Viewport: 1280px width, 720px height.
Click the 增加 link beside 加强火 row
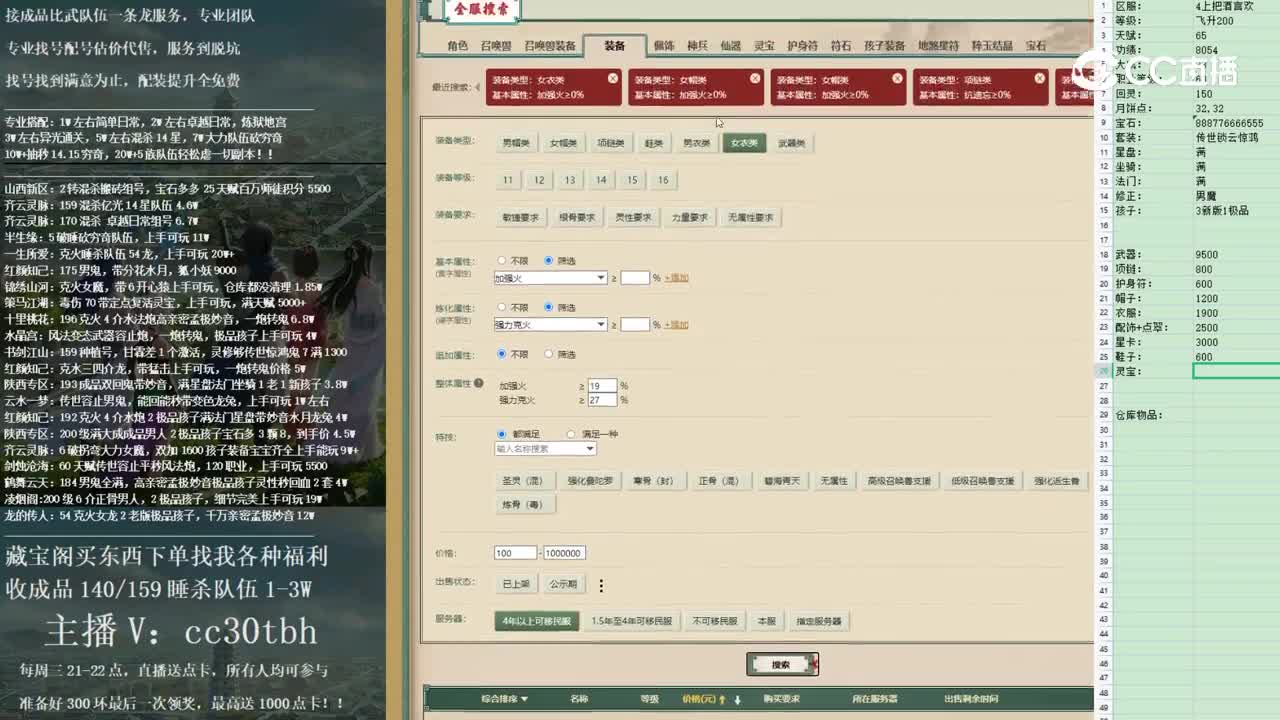(x=677, y=278)
